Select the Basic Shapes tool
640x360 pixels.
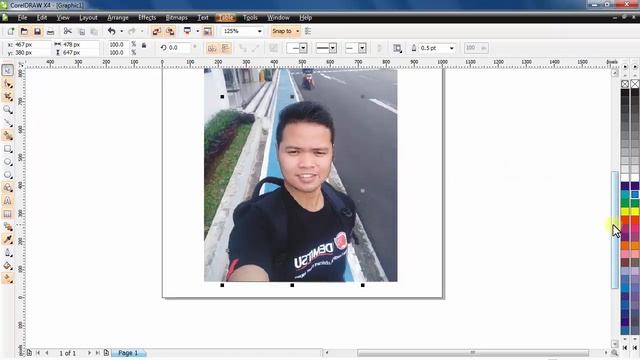tap(7, 188)
